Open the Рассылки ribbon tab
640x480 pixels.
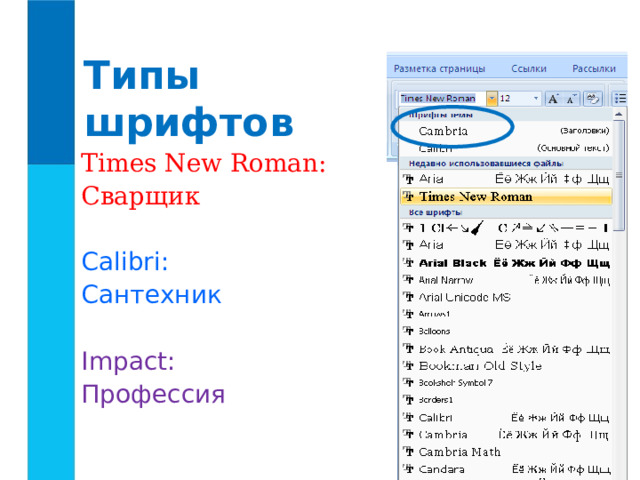pos(594,69)
